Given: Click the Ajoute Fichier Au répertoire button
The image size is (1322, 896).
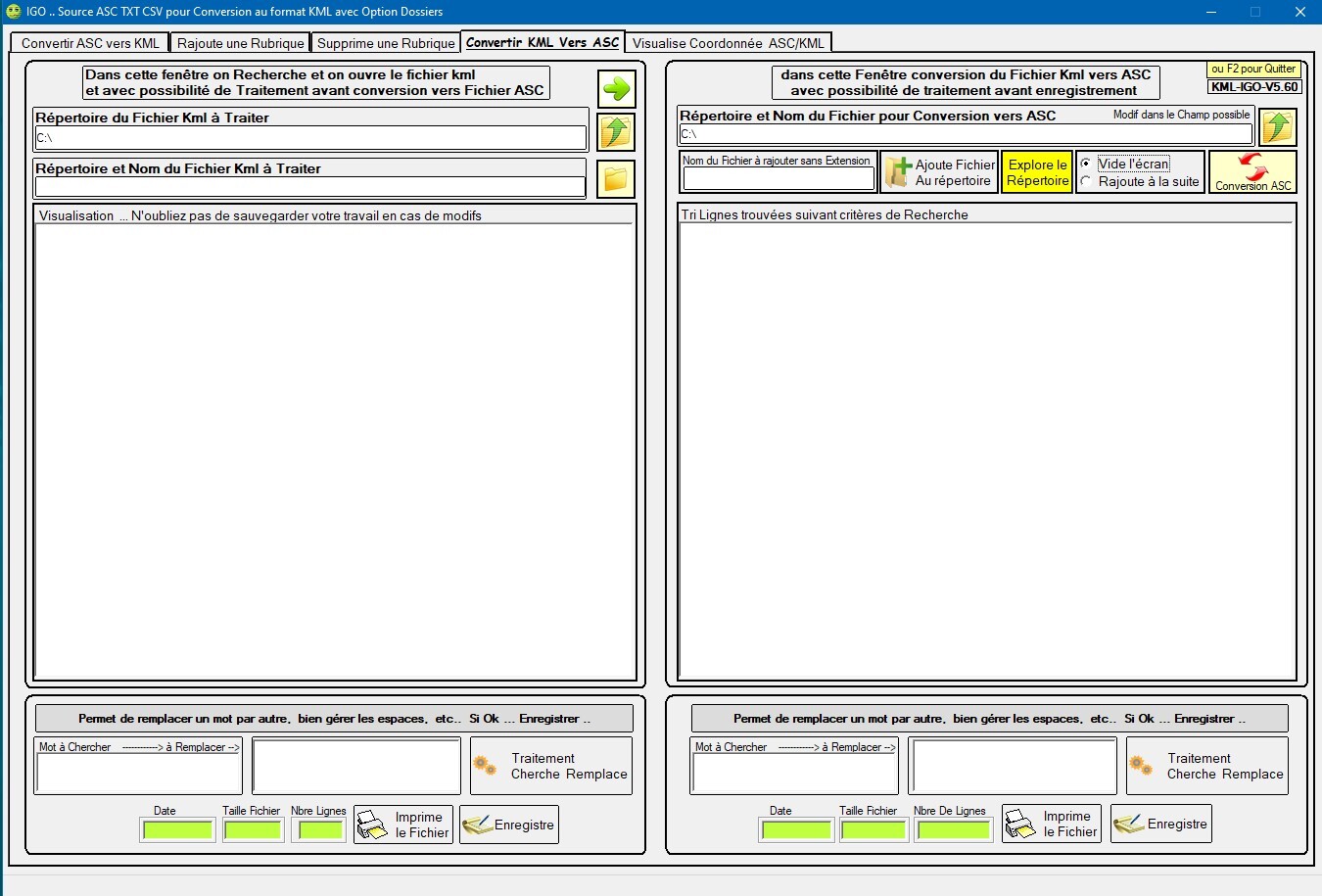Looking at the screenshot, I should [939, 172].
